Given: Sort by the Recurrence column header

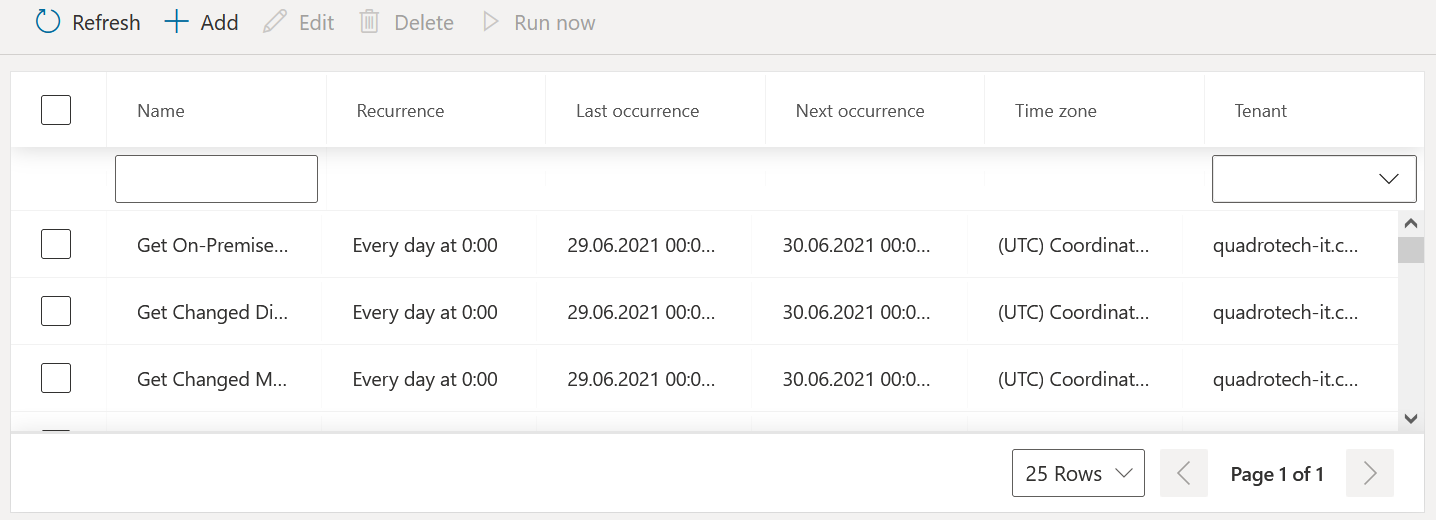Looking at the screenshot, I should 400,111.
